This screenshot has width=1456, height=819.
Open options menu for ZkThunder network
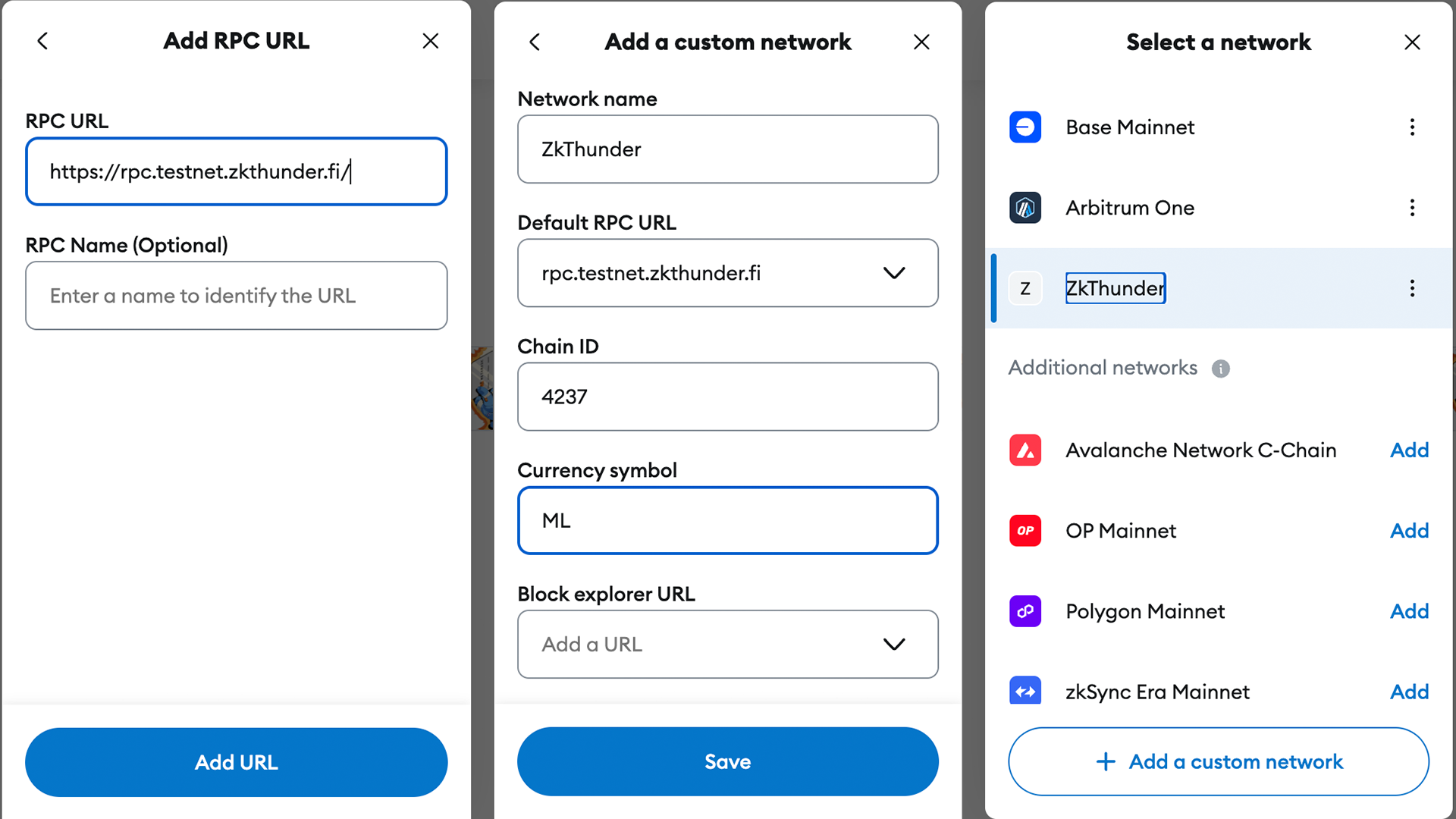pyautogui.click(x=1411, y=288)
